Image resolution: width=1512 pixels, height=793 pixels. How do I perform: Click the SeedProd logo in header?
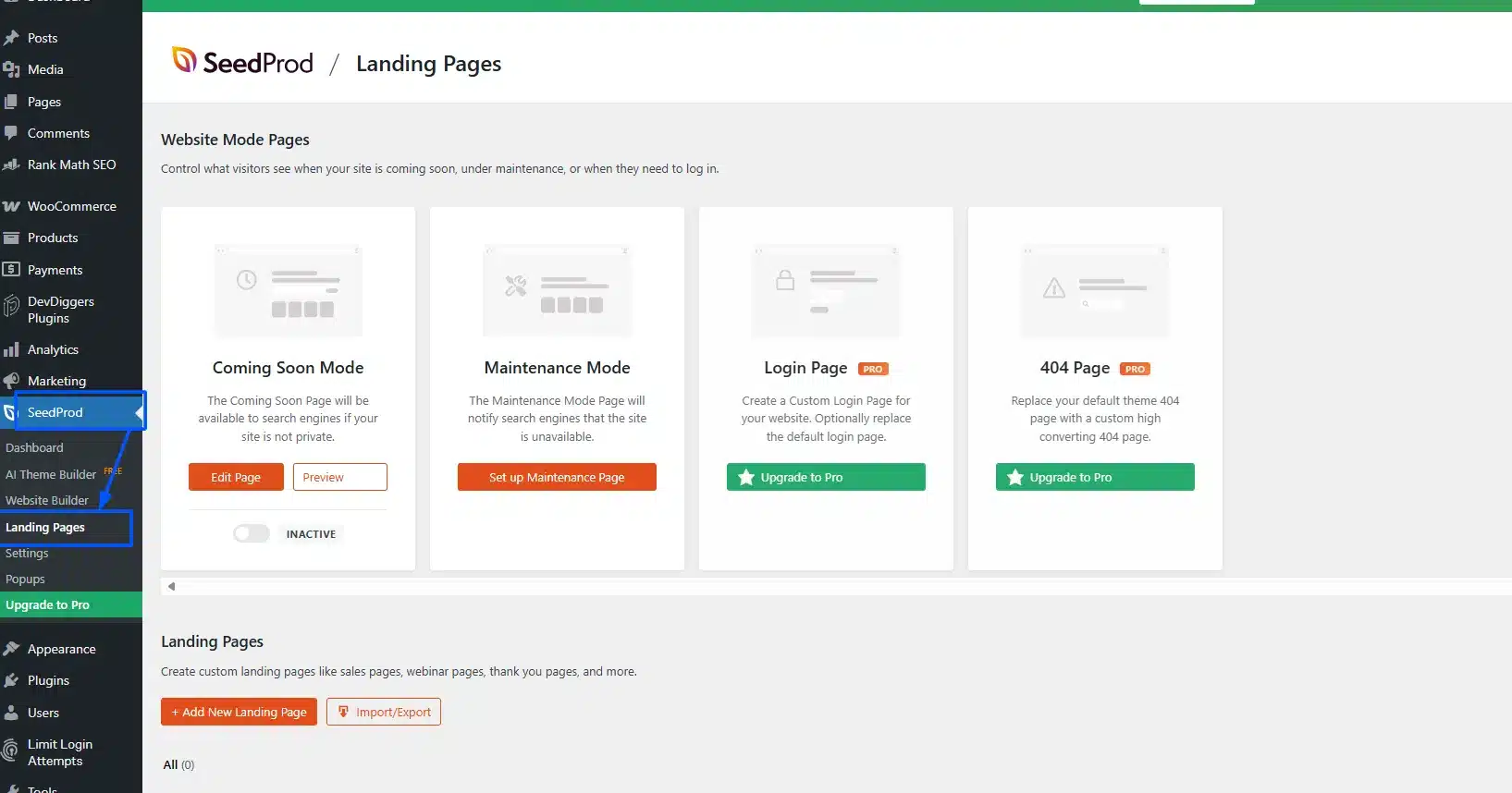coord(243,62)
